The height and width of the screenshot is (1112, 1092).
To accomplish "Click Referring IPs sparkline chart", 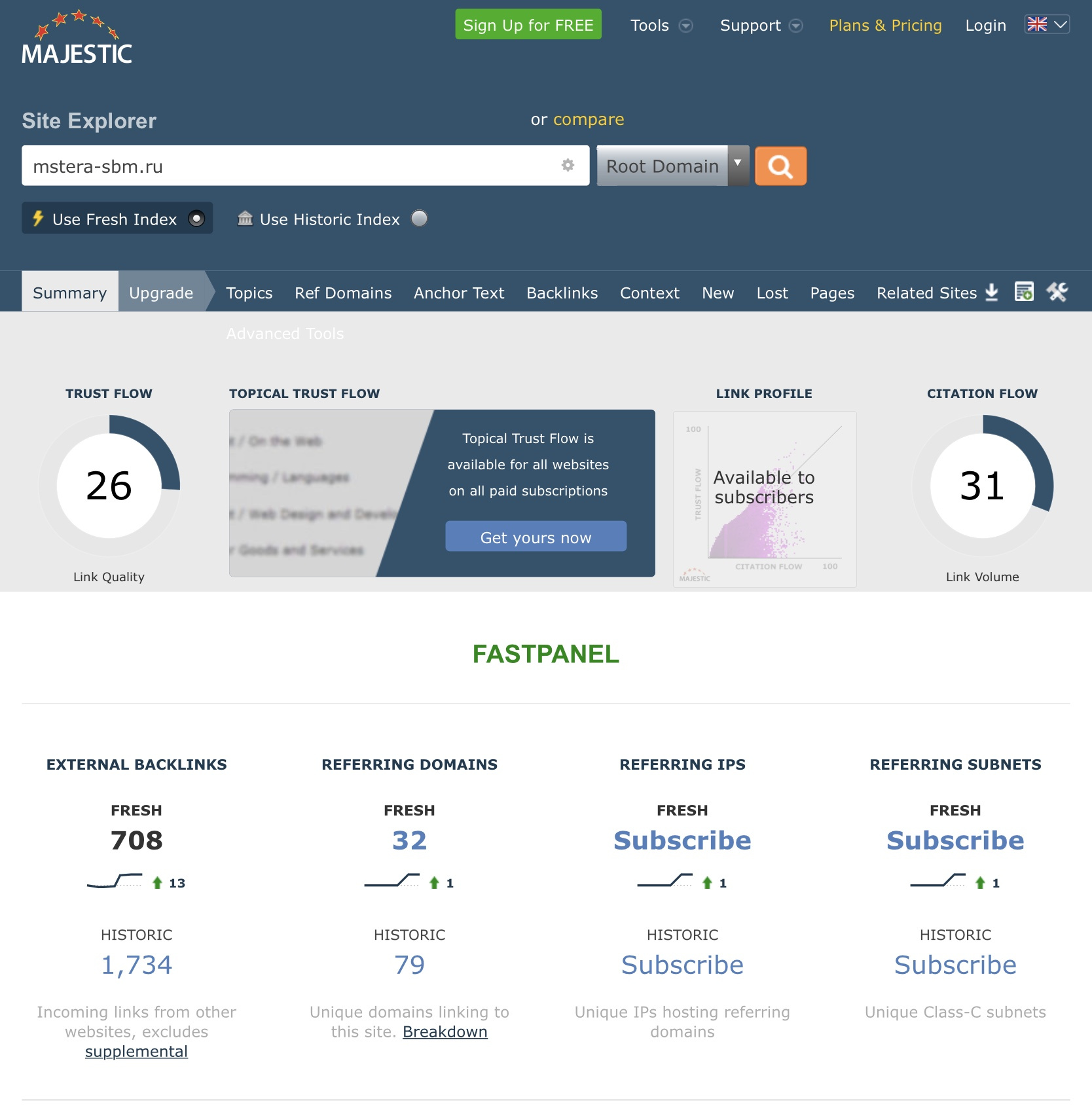I will point(664,881).
